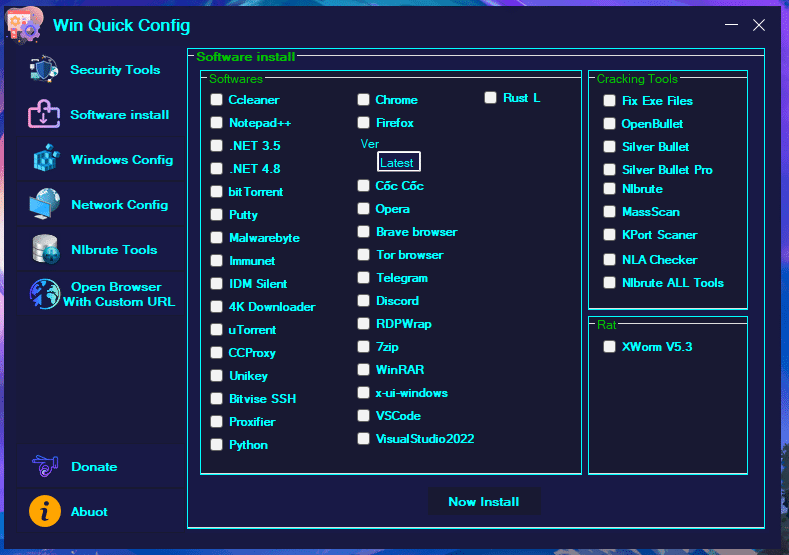Tick the Bitvise SSH checkbox
The width and height of the screenshot is (789, 555).
click(x=216, y=399)
